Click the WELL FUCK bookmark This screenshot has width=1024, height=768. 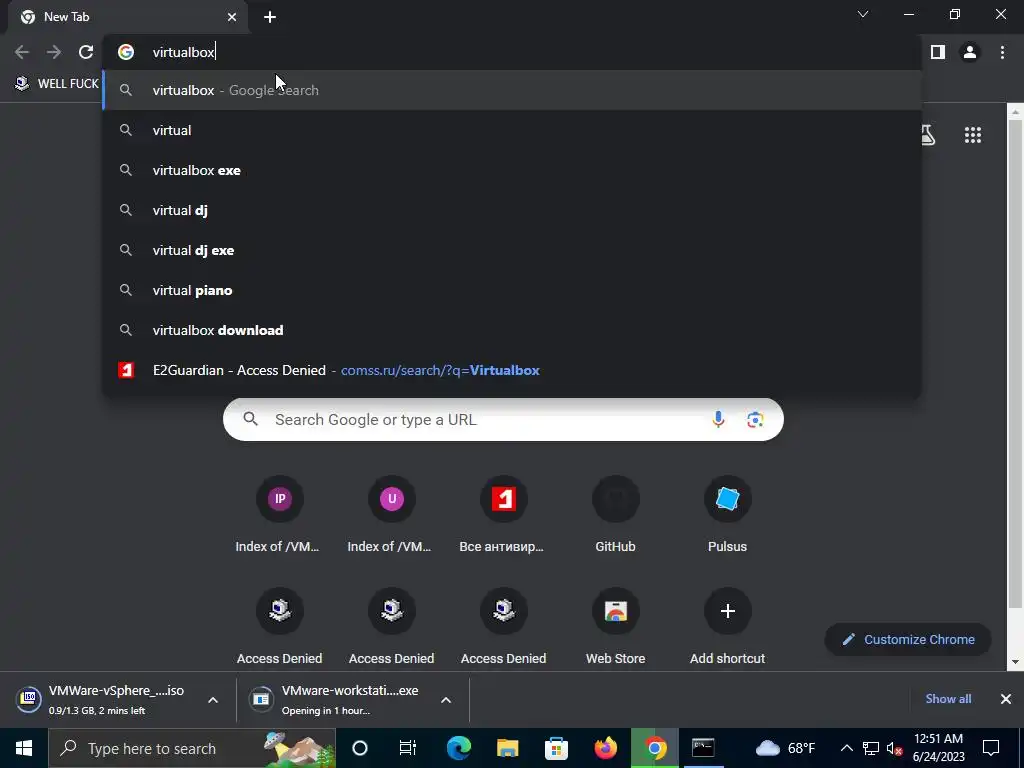57,84
